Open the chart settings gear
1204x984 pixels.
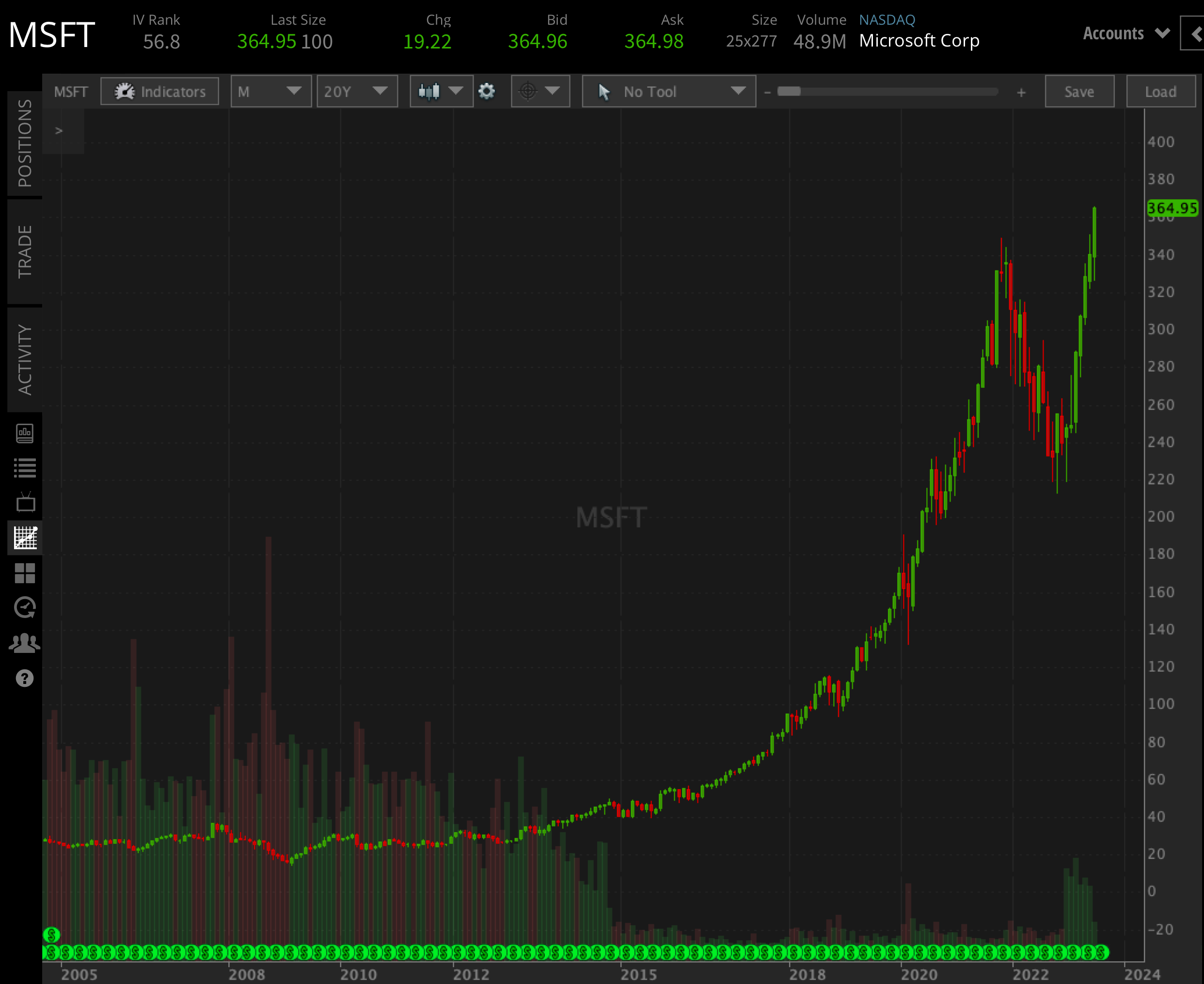tap(486, 91)
